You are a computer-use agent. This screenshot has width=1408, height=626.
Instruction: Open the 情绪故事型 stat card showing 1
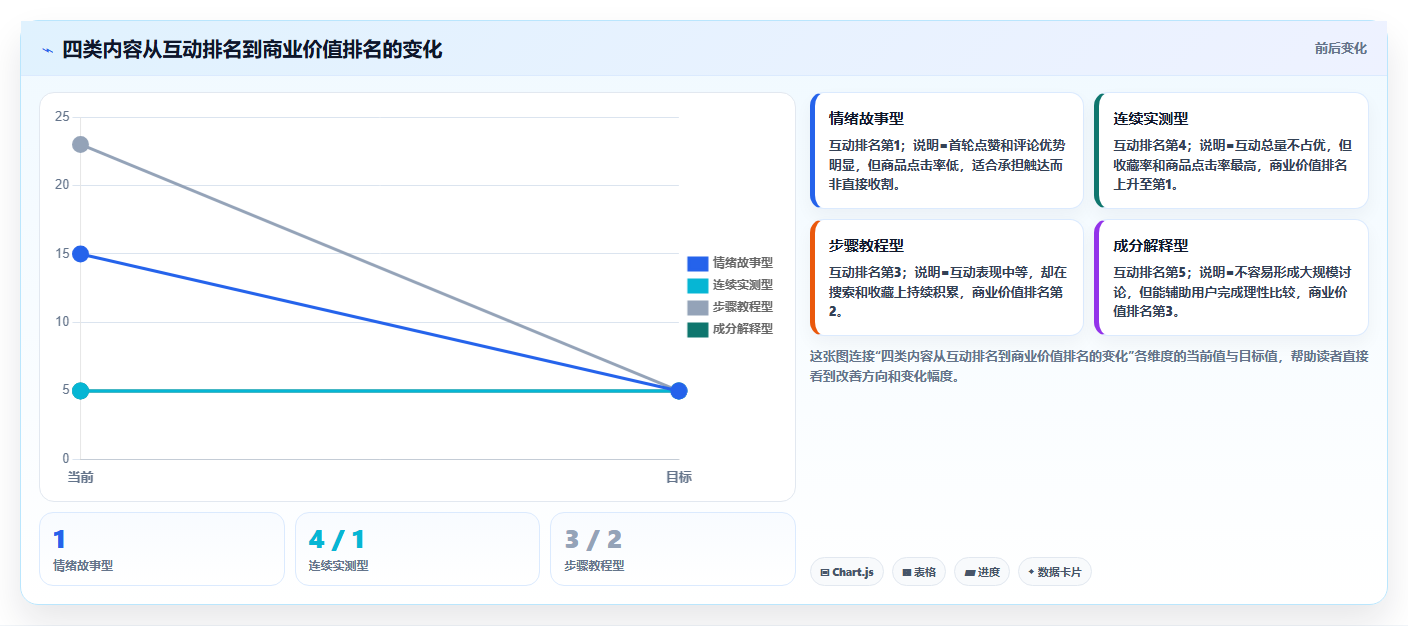click(162, 549)
